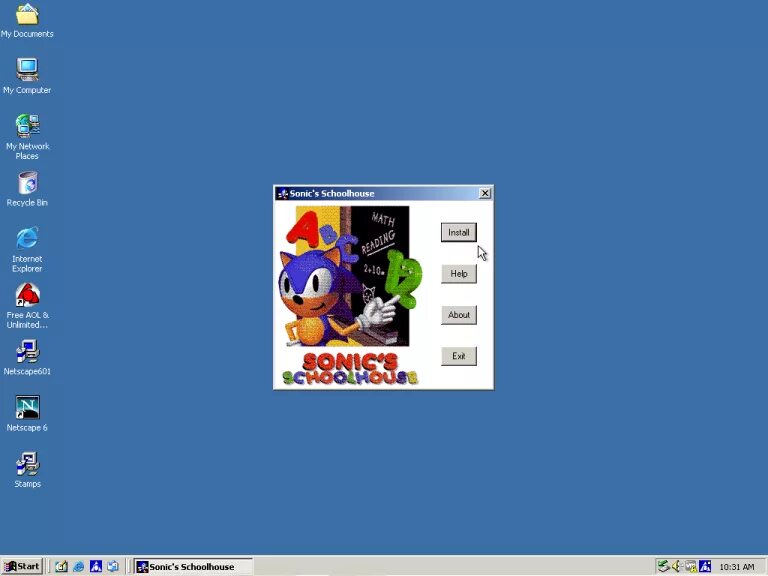Screen dimensions: 768x576
Task: Click the Install button in Sonic's Schoolhouse
Action: pyautogui.click(x=458, y=232)
